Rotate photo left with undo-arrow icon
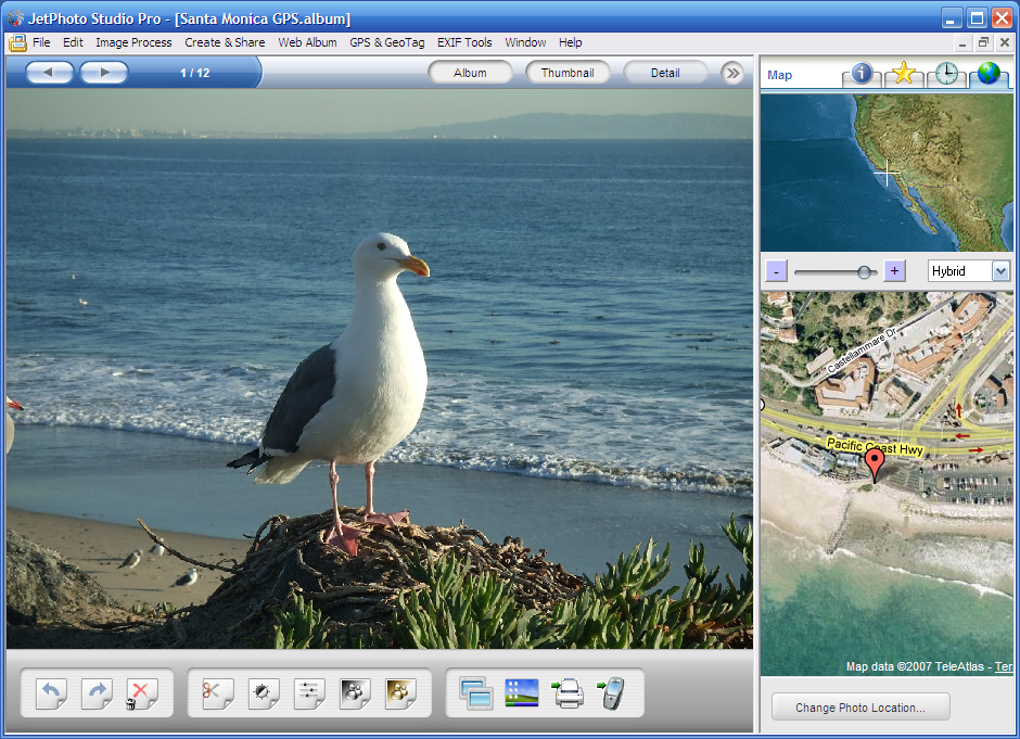Image resolution: width=1020 pixels, height=739 pixels. [x=51, y=694]
